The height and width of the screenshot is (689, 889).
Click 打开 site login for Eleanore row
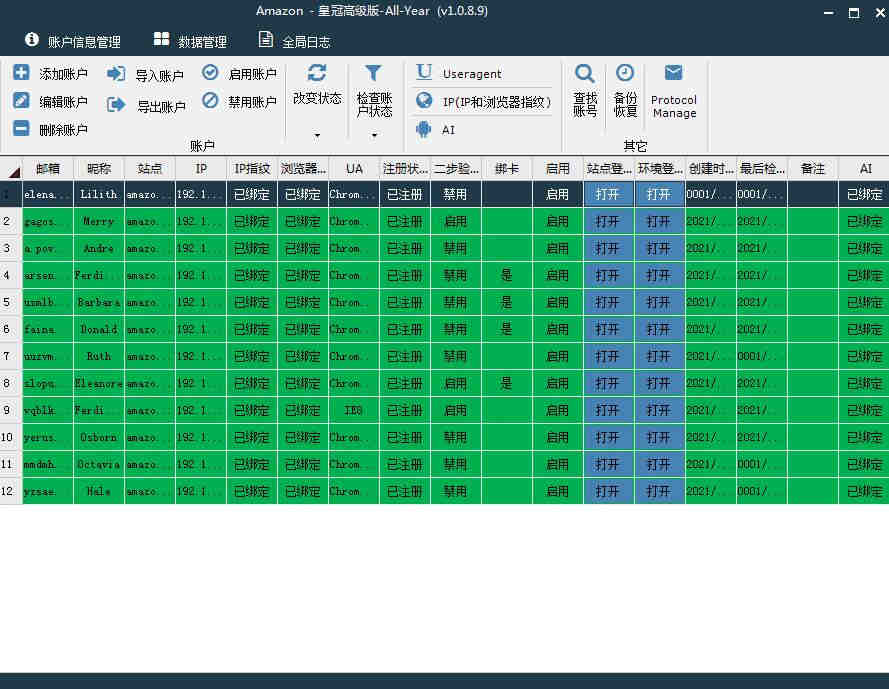pyautogui.click(x=608, y=383)
